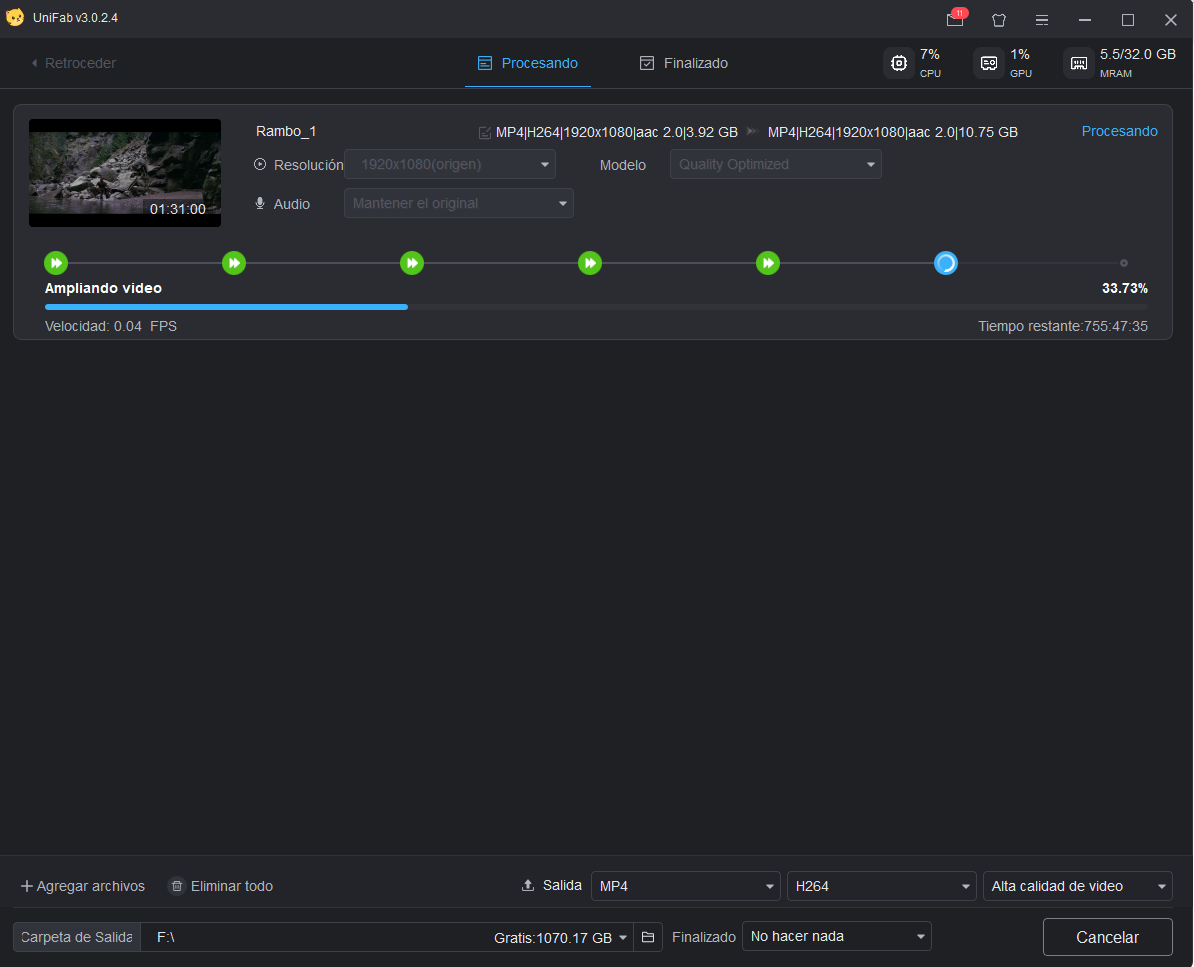Click the Ampliando video stage label

104,288
